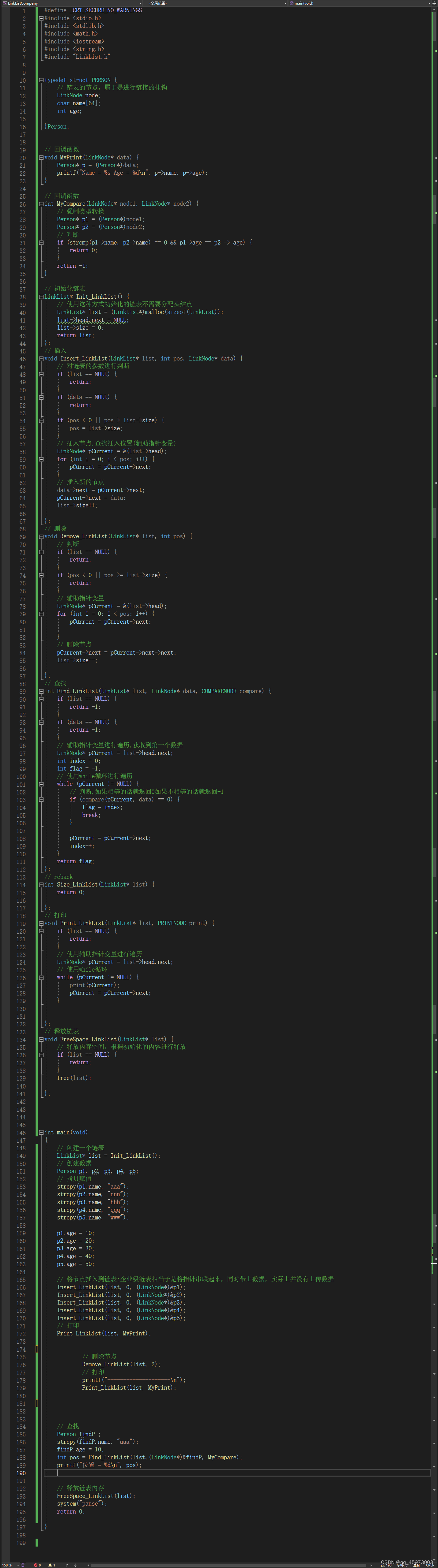The width and height of the screenshot is (438, 1568).
Task: Click 'return flag;' in Find_LinkList
Action: point(76,861)
